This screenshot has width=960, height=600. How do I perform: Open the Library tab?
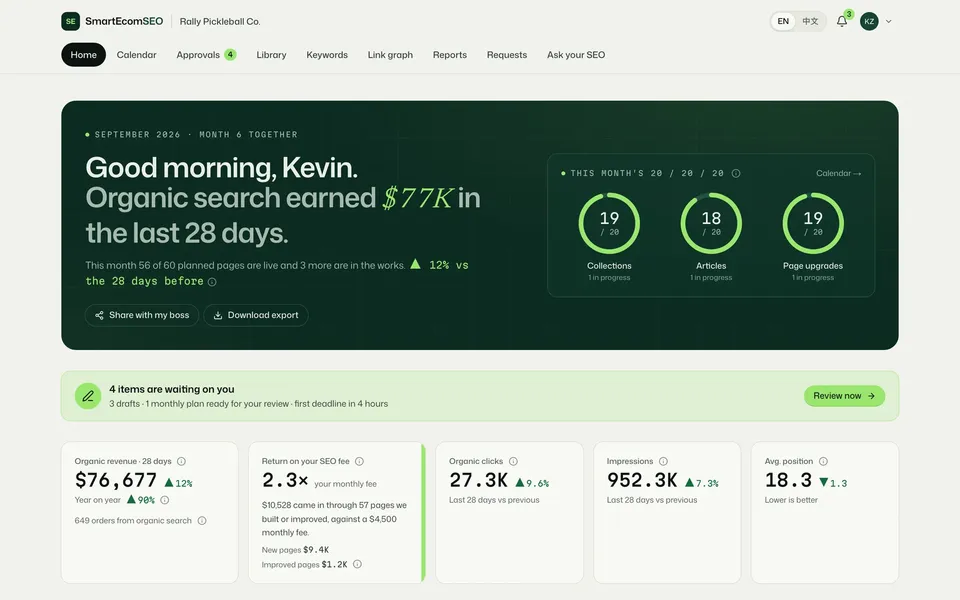point(271,54)
